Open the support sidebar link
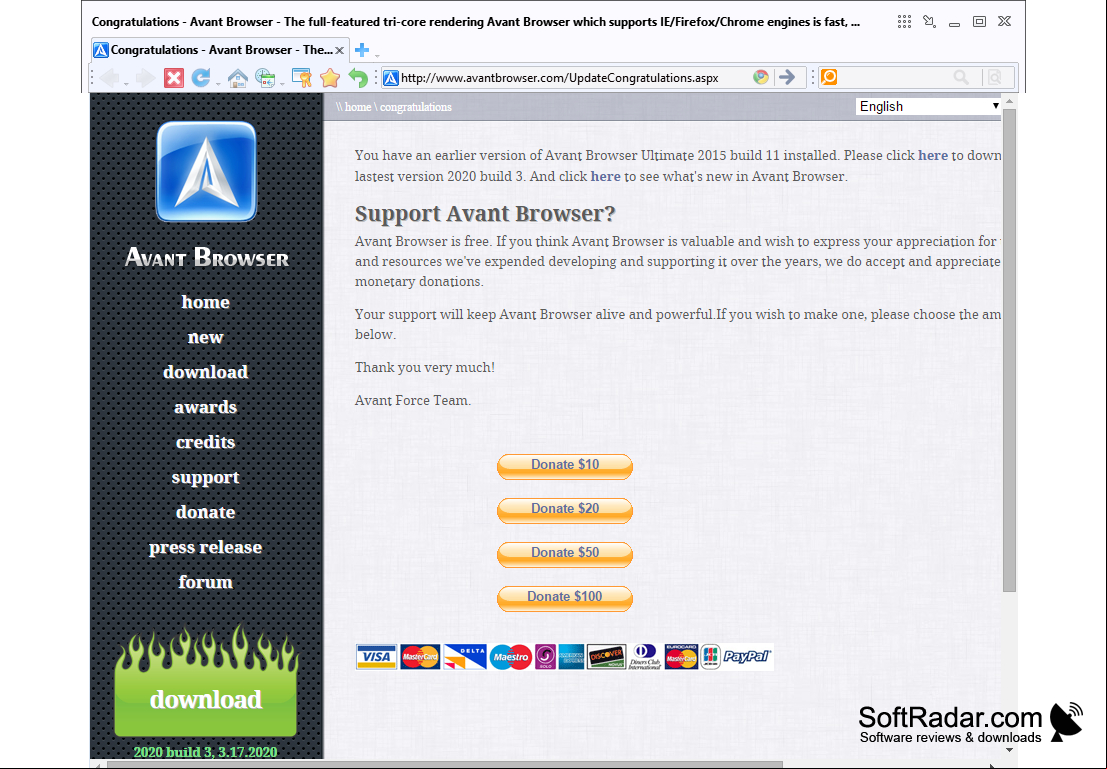 coord(205,478)
